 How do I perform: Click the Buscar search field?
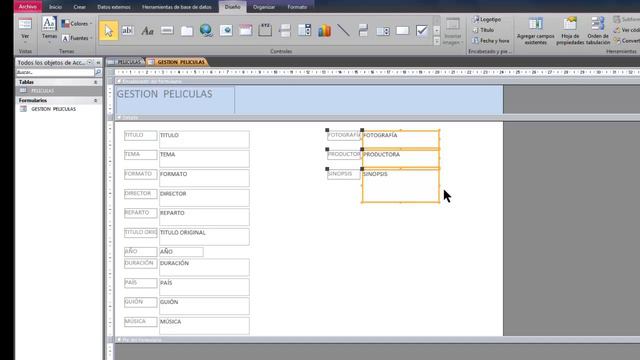[55, 72]
